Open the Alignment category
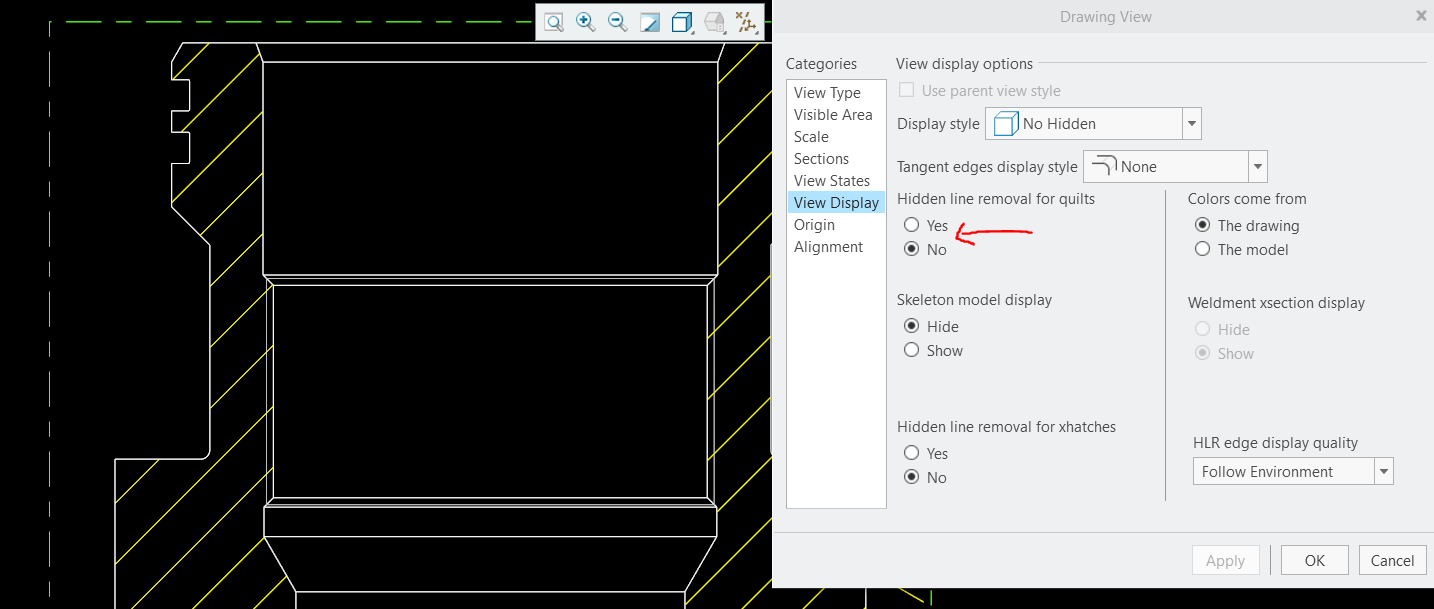 tap(828, 247)
